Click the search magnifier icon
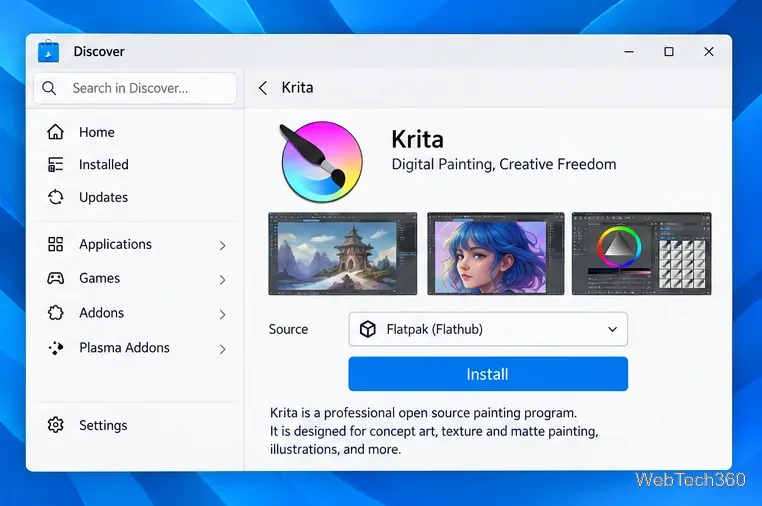The image size is (762, 506). pos(49,88)
